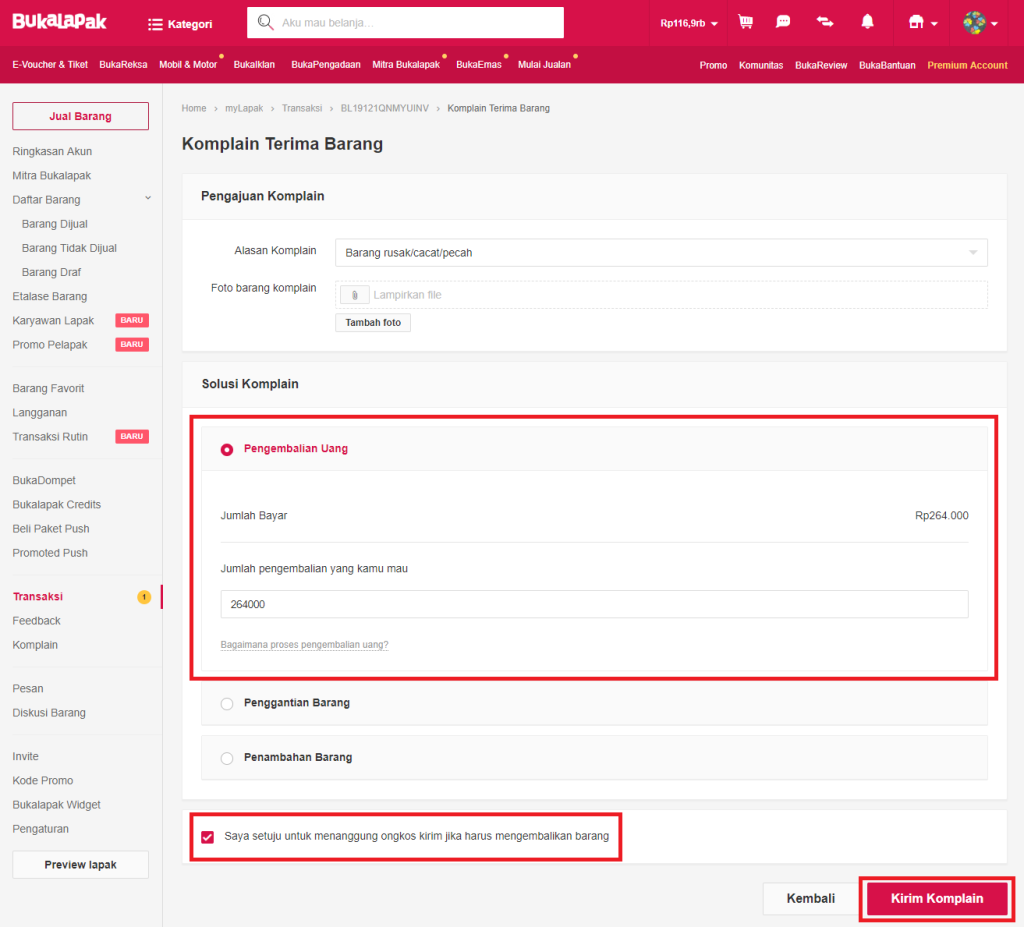This screenshot has height=927, width=1024.
Task: Open Mitra Bukalapak in top navigation
Action: (x=406, y=65)
